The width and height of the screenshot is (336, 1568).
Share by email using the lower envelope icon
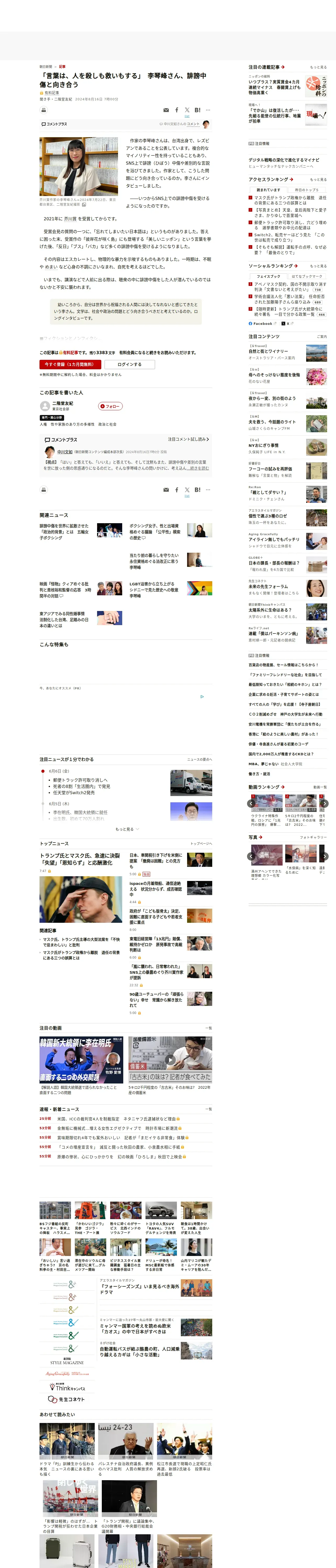[166, 489]
